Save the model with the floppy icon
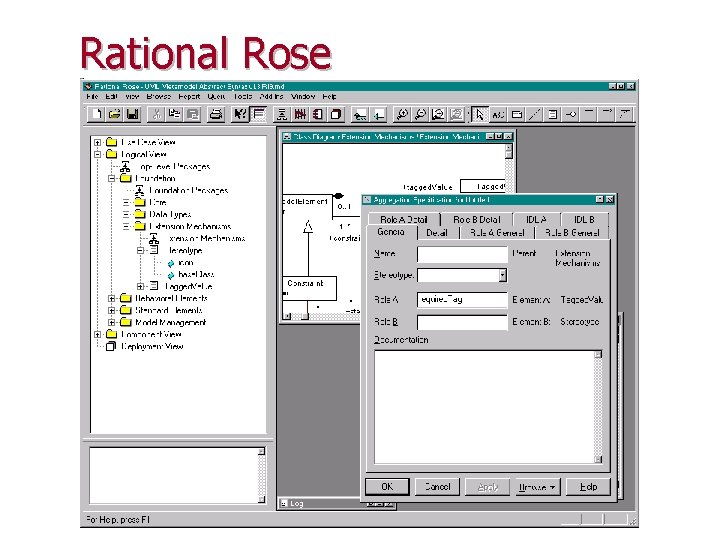Screen dimensions: 720x540 pos(133,114)
